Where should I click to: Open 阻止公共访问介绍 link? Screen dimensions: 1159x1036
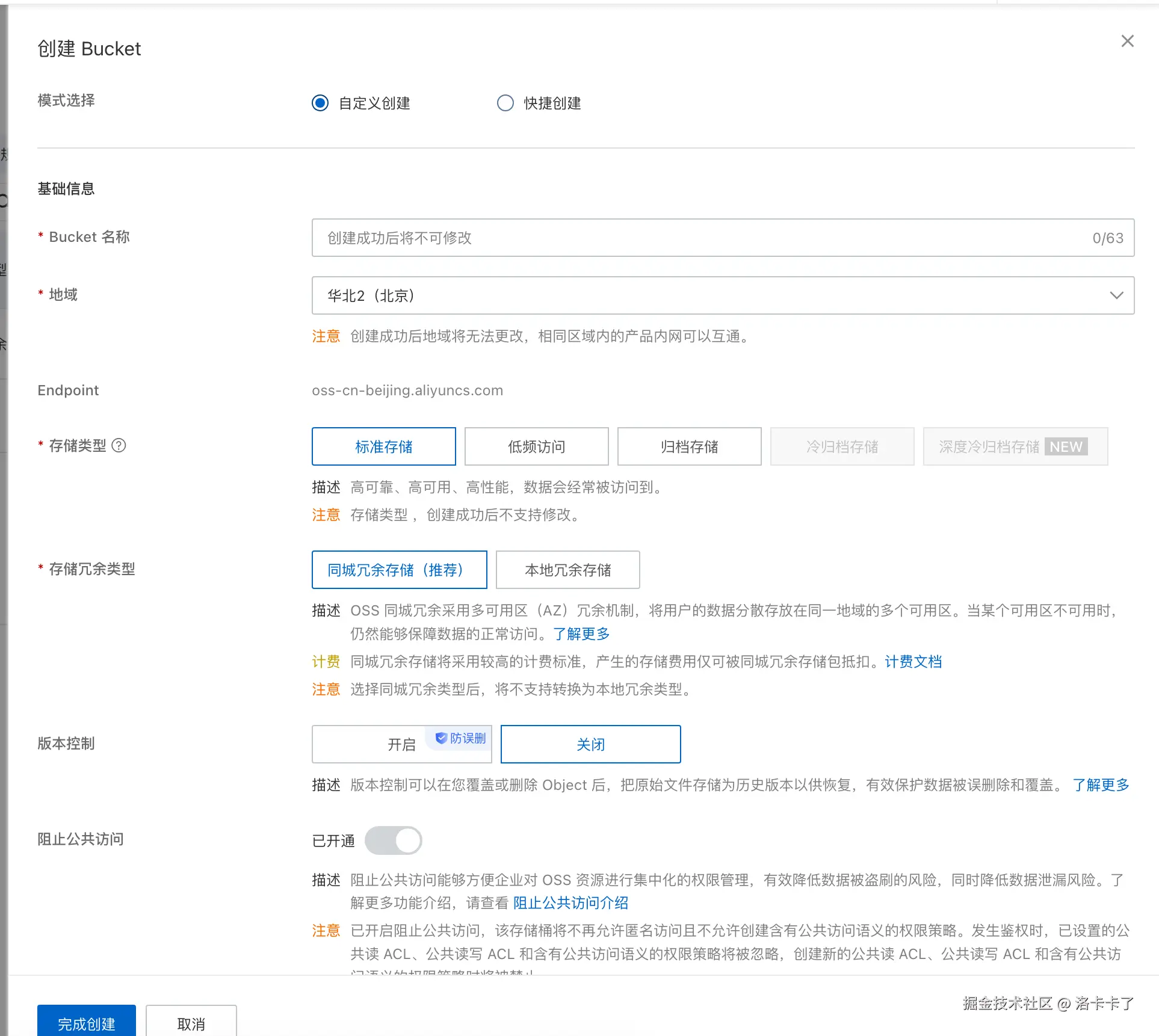tap(570, 902)
